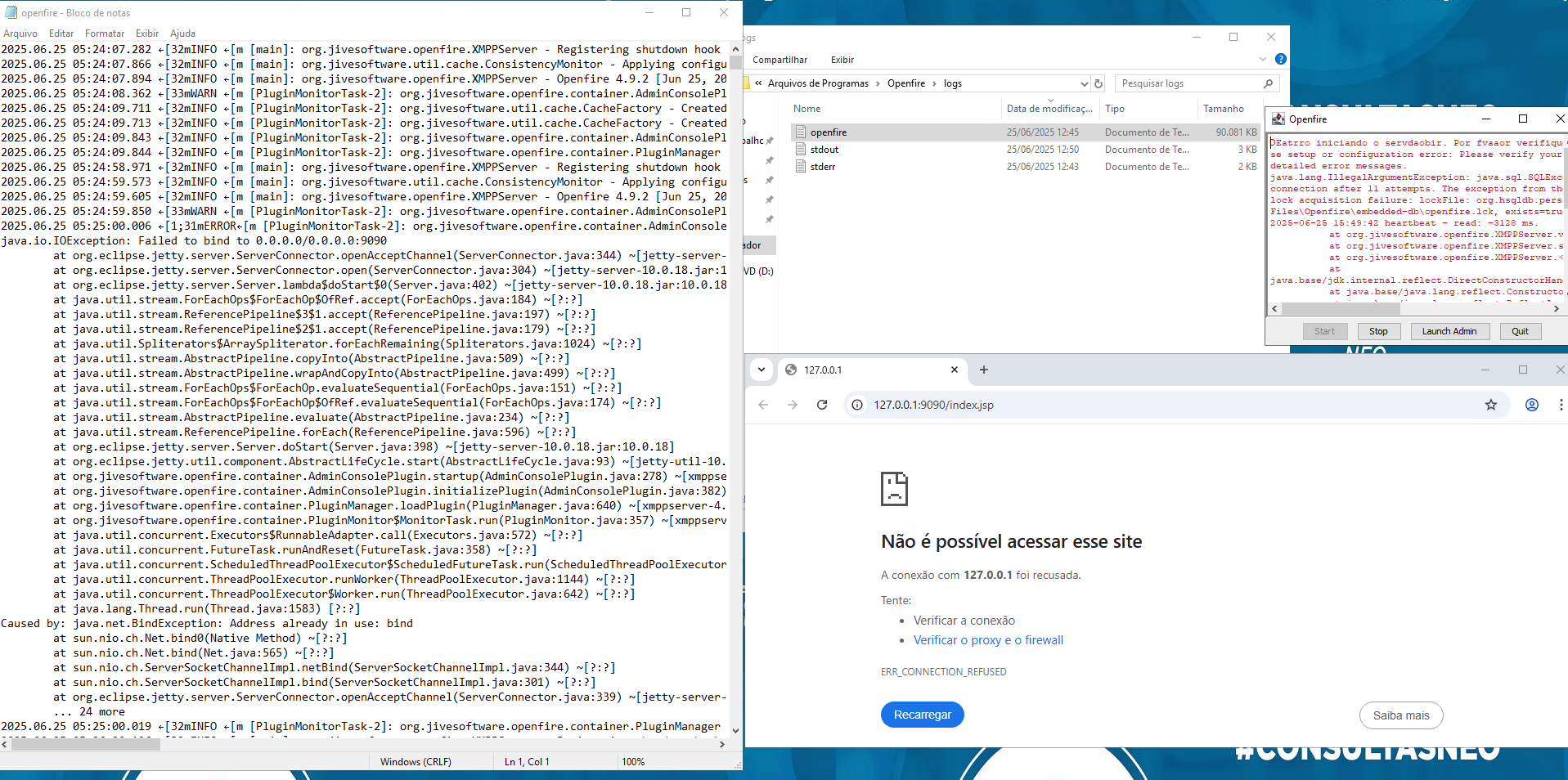Click left scroll arrow in Openfire launcher log
Viewport: 1568px width, 780px height.
[1274, 308]
